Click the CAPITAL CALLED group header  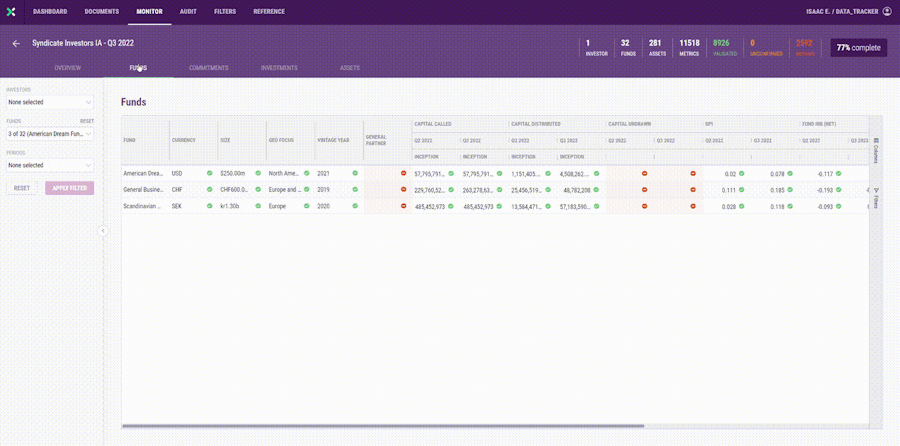433,123
